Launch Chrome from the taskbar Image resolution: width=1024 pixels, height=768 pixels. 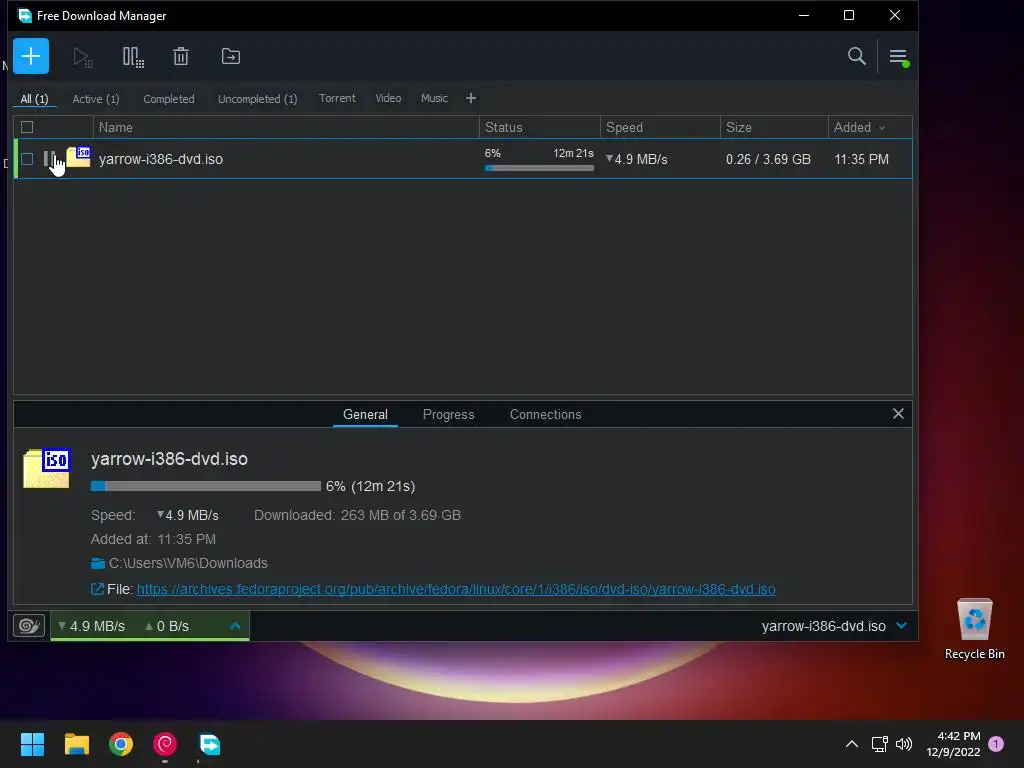coord(121,744)
